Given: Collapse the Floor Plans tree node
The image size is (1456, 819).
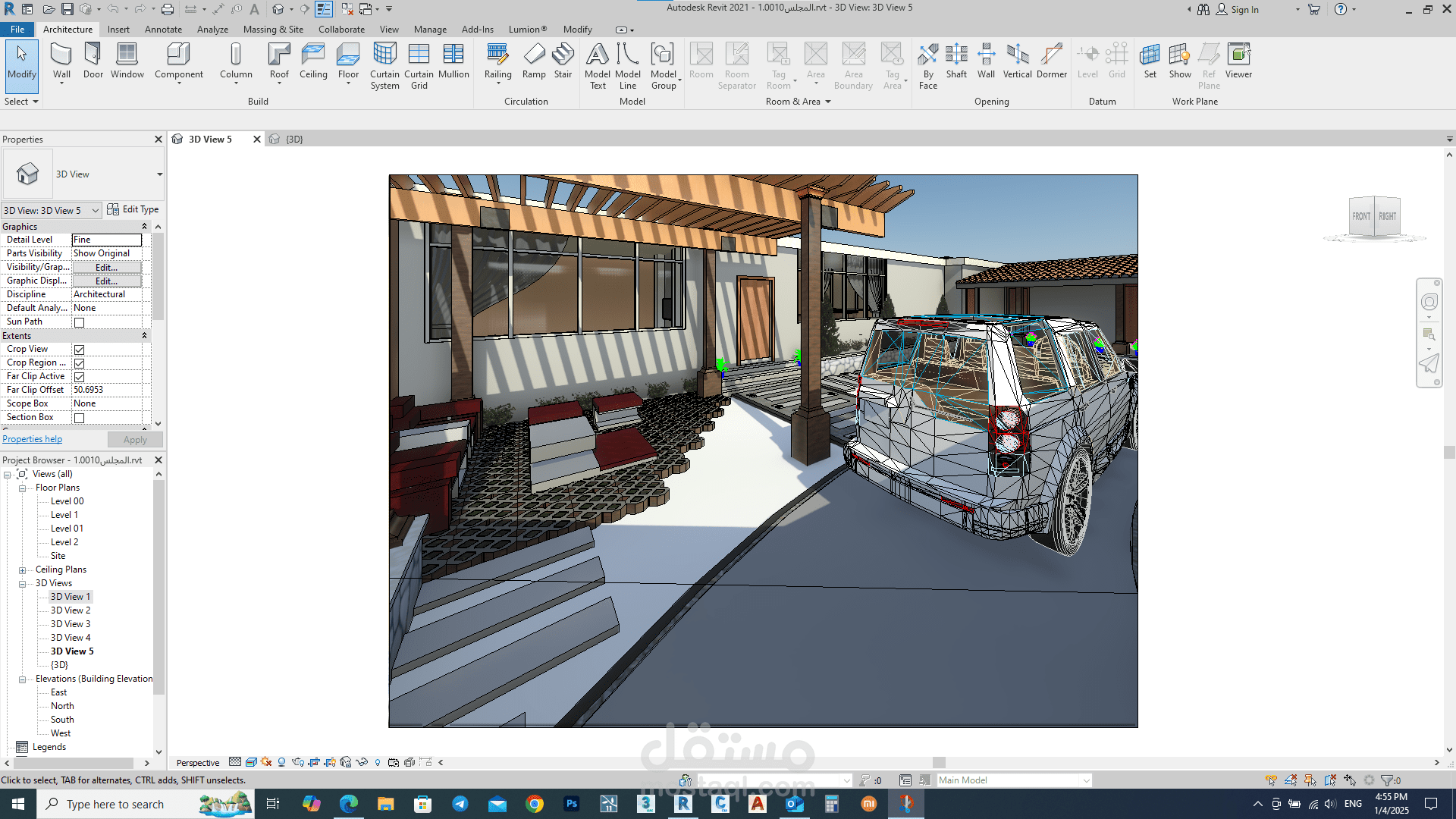Looking at the screenshot, I should click(x=23, y=488).
